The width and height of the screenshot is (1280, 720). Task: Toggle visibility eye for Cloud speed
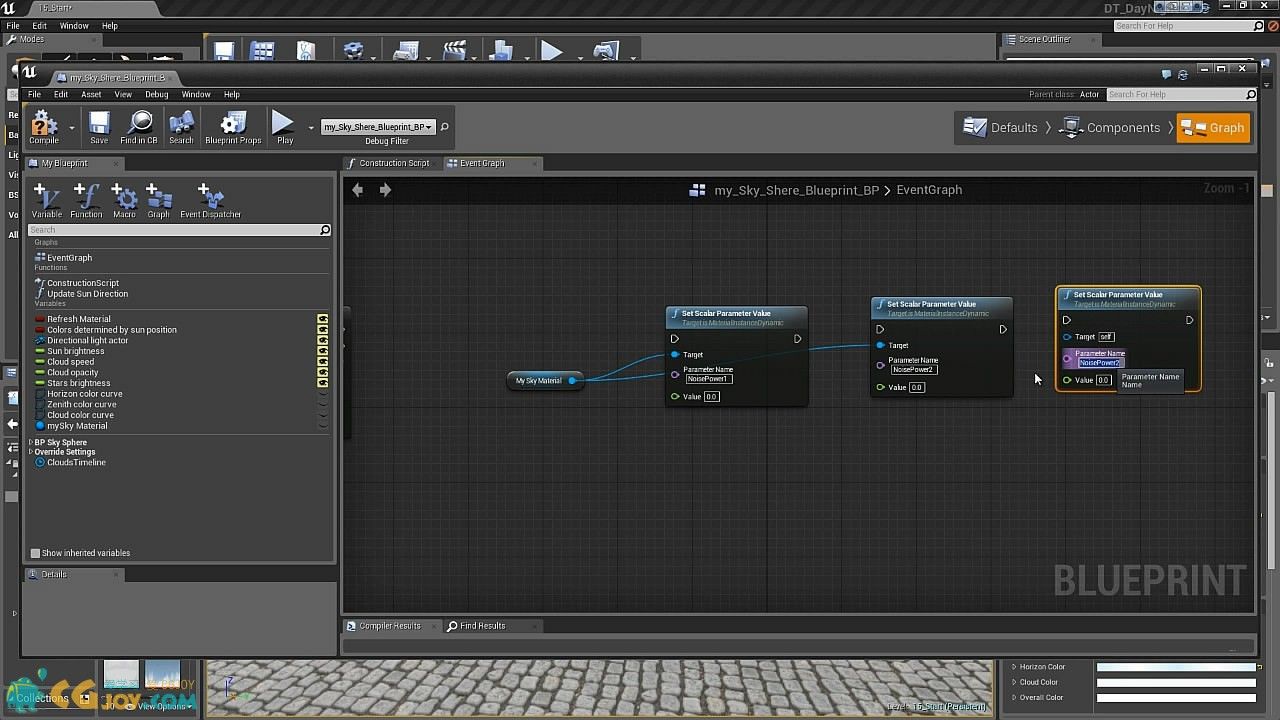(x=323, y=362)
